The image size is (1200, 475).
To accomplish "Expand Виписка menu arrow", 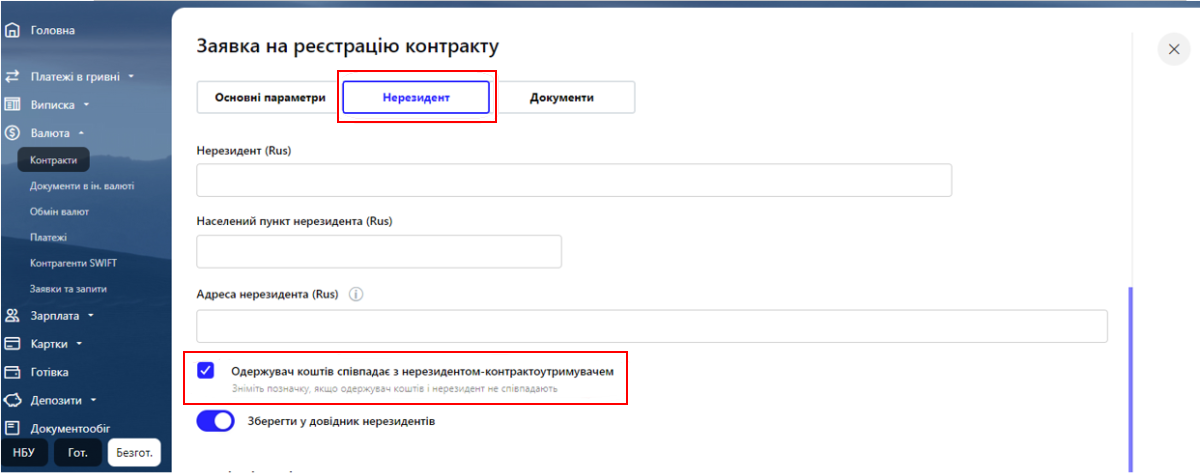I will 86,104.
